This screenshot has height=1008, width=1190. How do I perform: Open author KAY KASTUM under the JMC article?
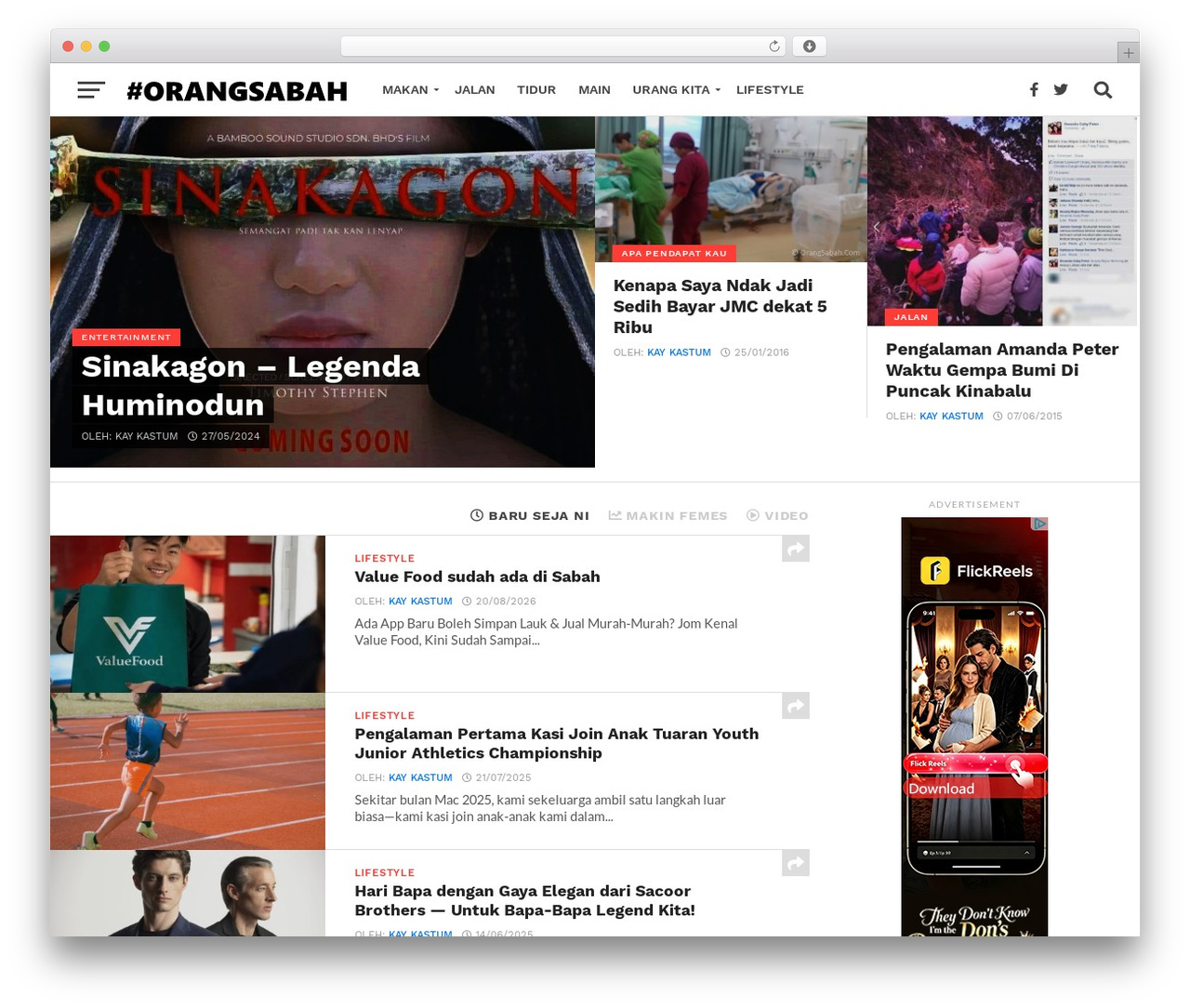pos(679,352)
